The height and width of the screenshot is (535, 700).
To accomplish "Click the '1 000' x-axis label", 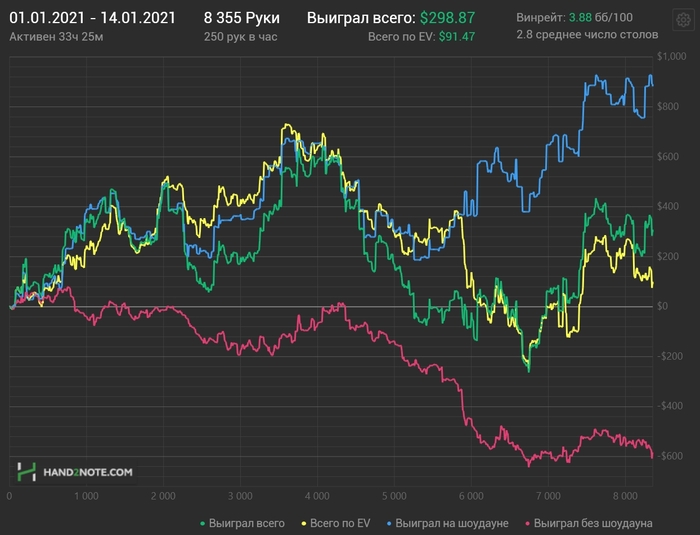I will click(86, 496).
